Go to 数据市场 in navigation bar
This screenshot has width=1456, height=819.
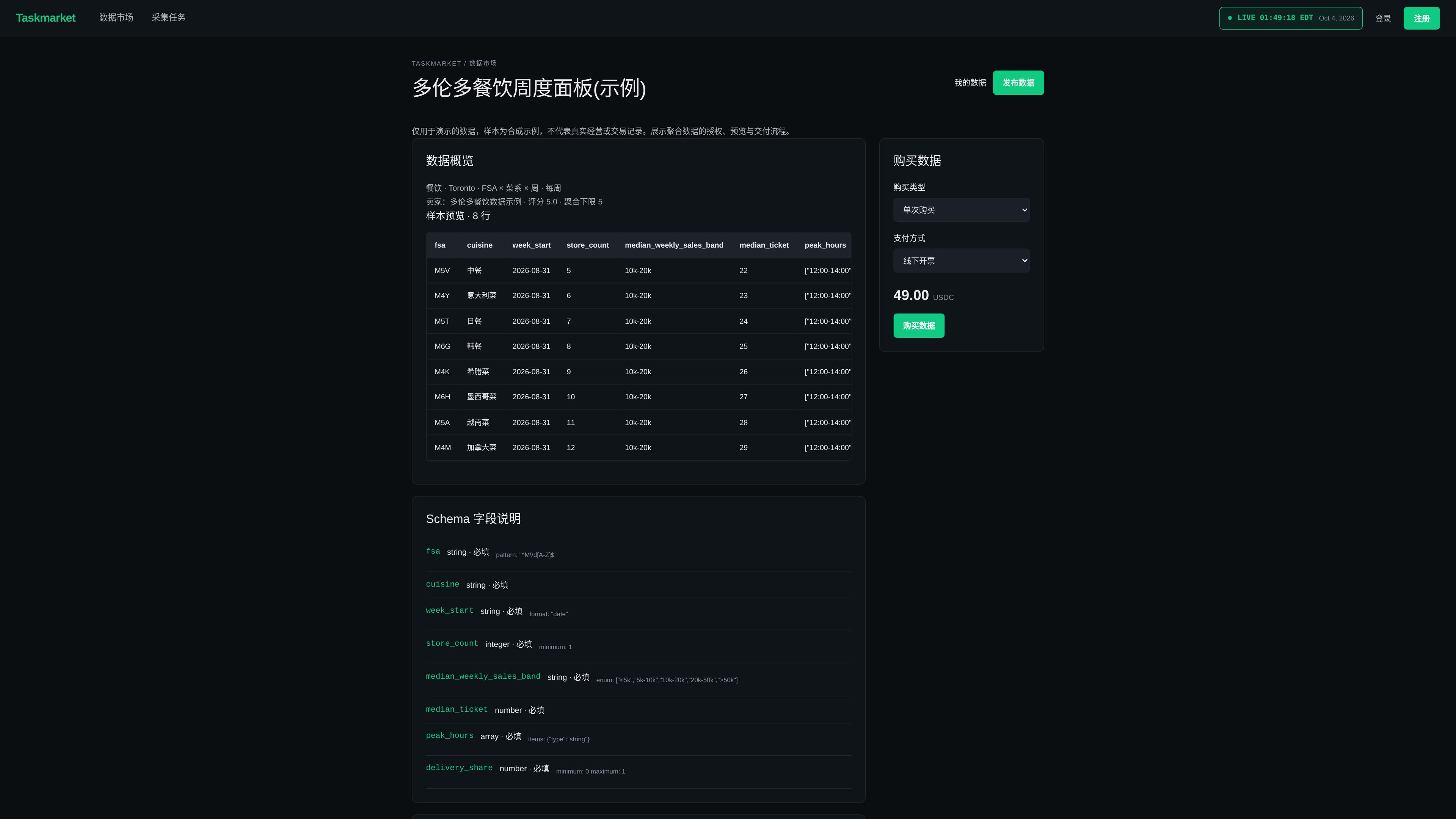(x=116, y=17)
